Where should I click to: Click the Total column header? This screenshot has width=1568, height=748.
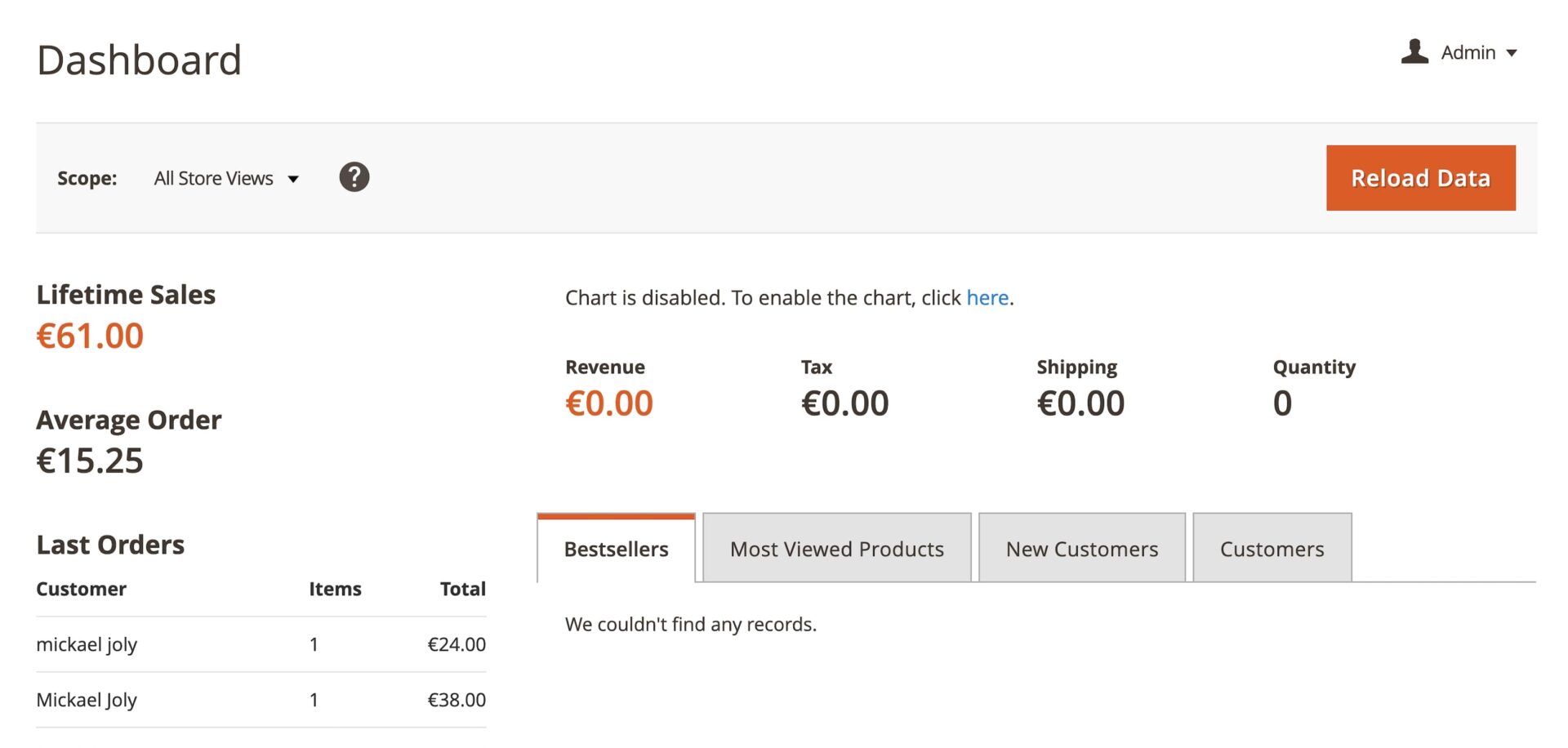pos(462,589)
